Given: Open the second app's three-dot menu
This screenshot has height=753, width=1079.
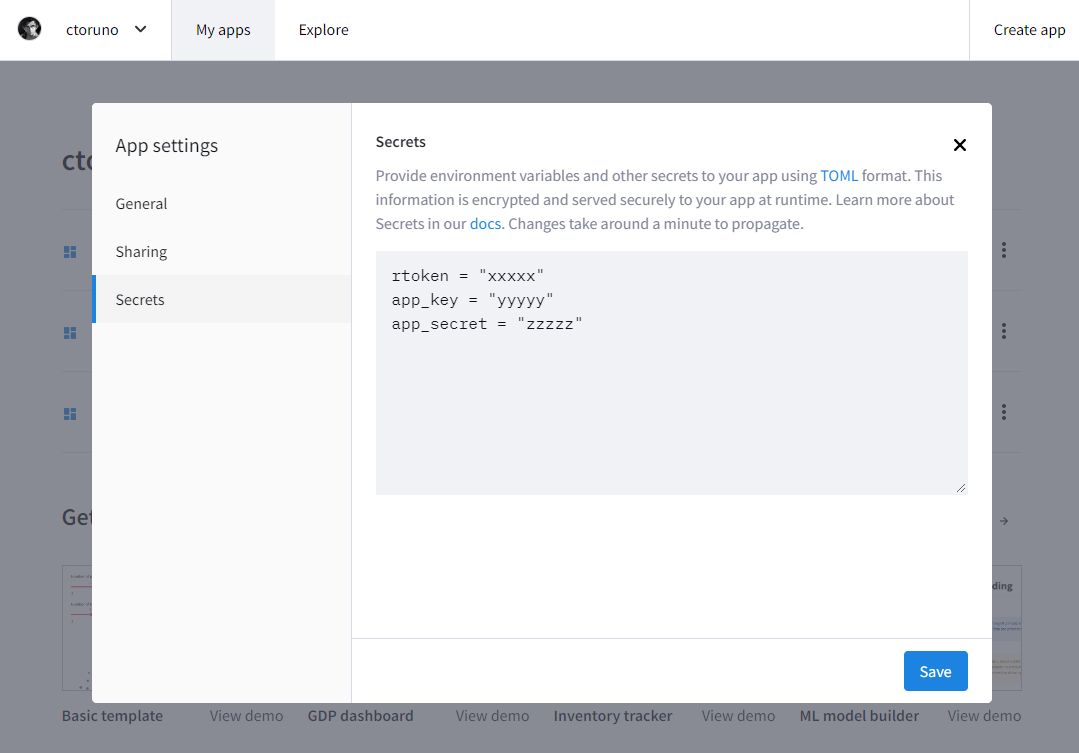Looking at the screenshot, I should coord(1003,331).
